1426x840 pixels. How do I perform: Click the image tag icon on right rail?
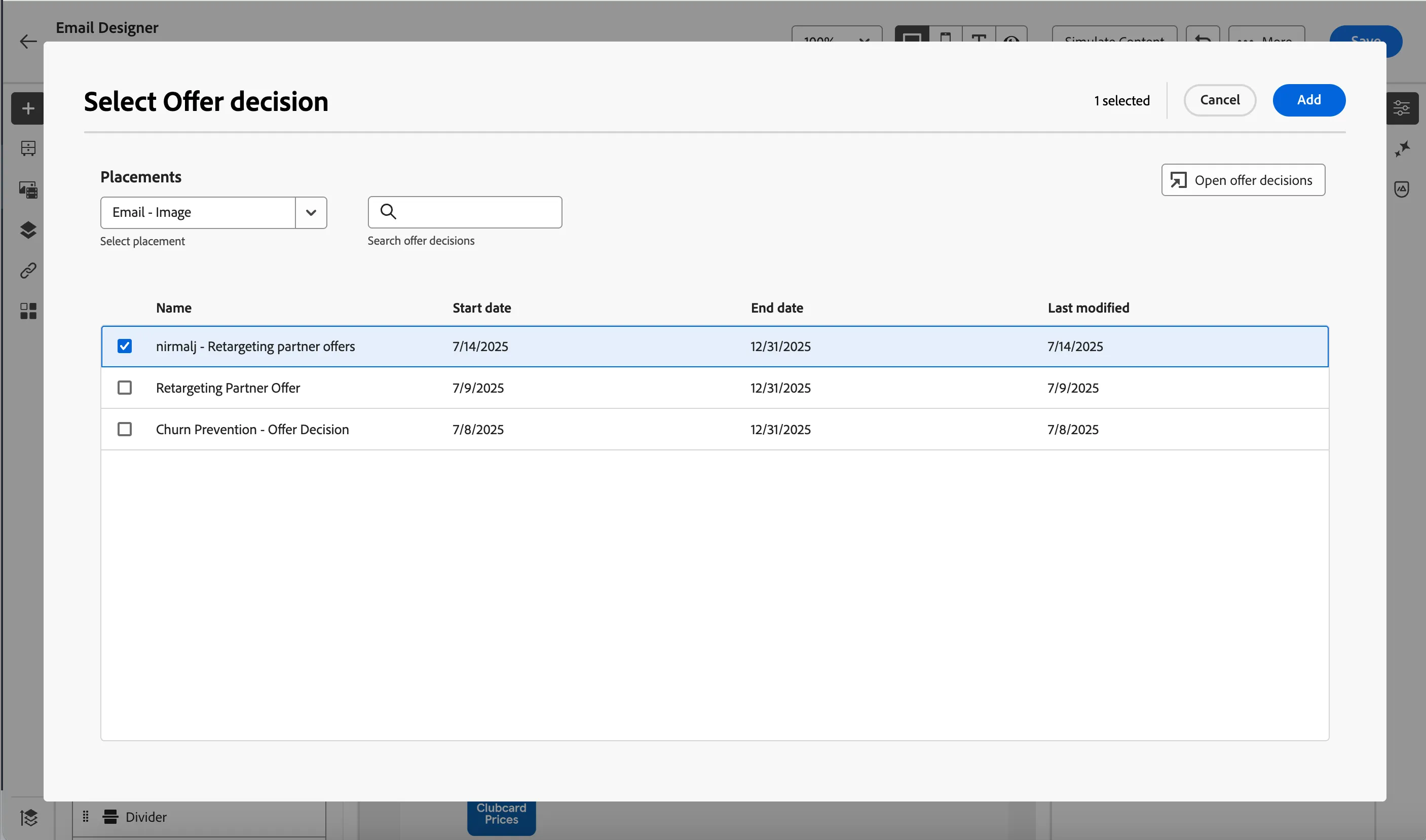1401,189
